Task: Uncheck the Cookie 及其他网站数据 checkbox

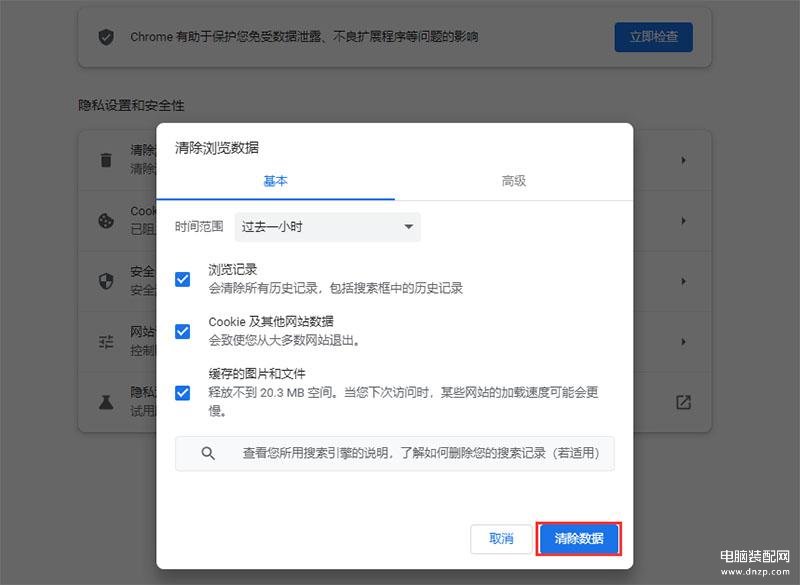Action: pyautogui.click(x=183, y=332)
